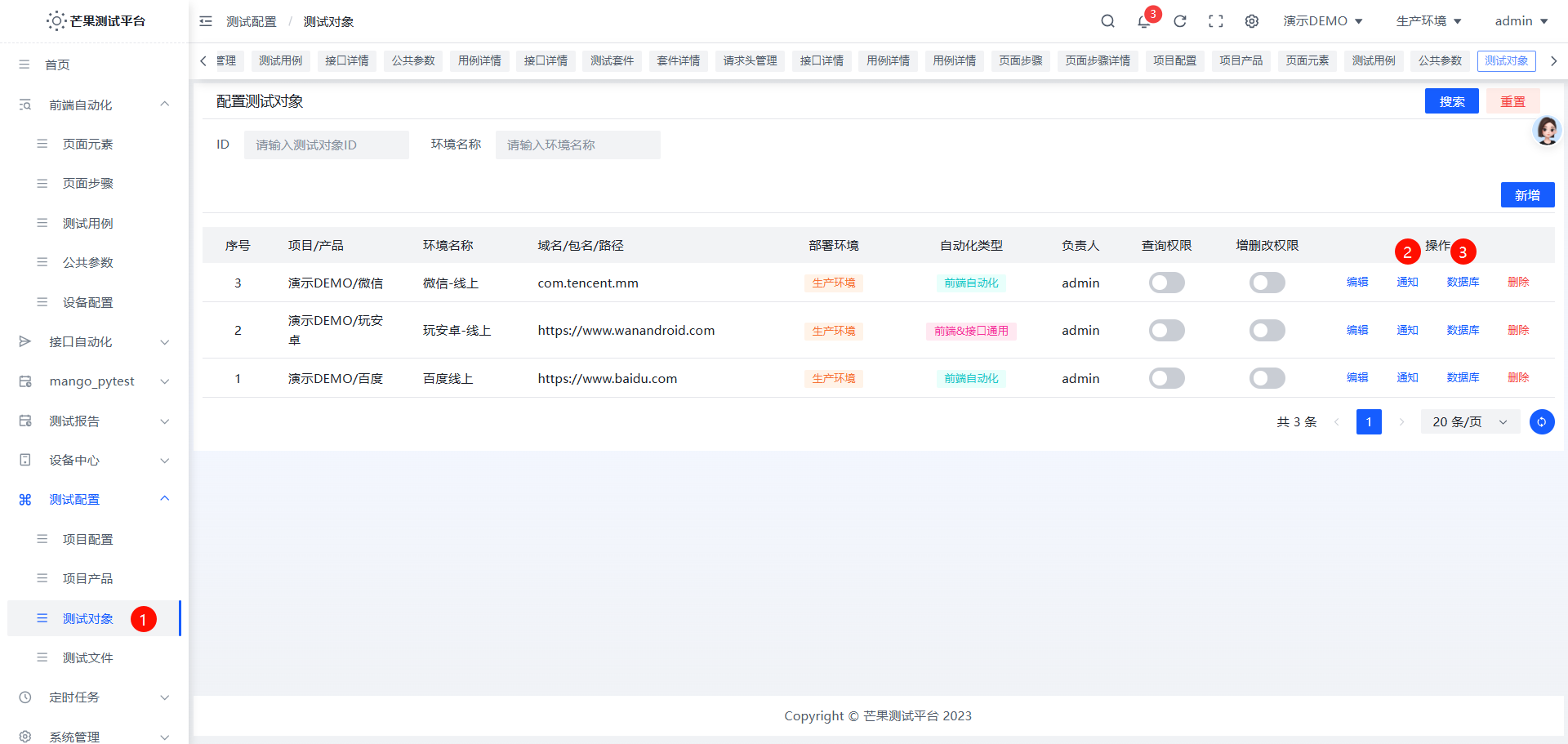1568x744 pixels.
Task: Click the 新增 button
Action: (1527, 194)
